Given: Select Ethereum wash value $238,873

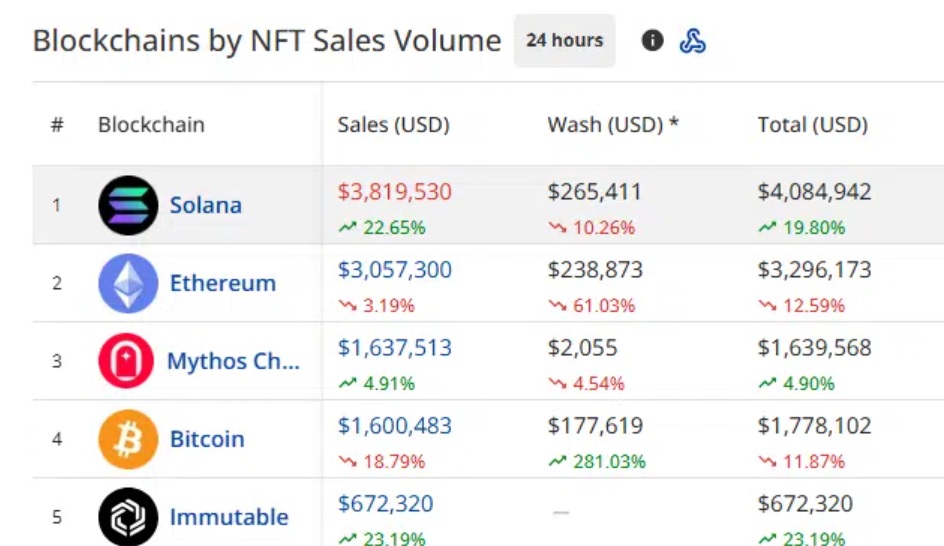Looking at the screenshot, I should (x=595, y=269).
